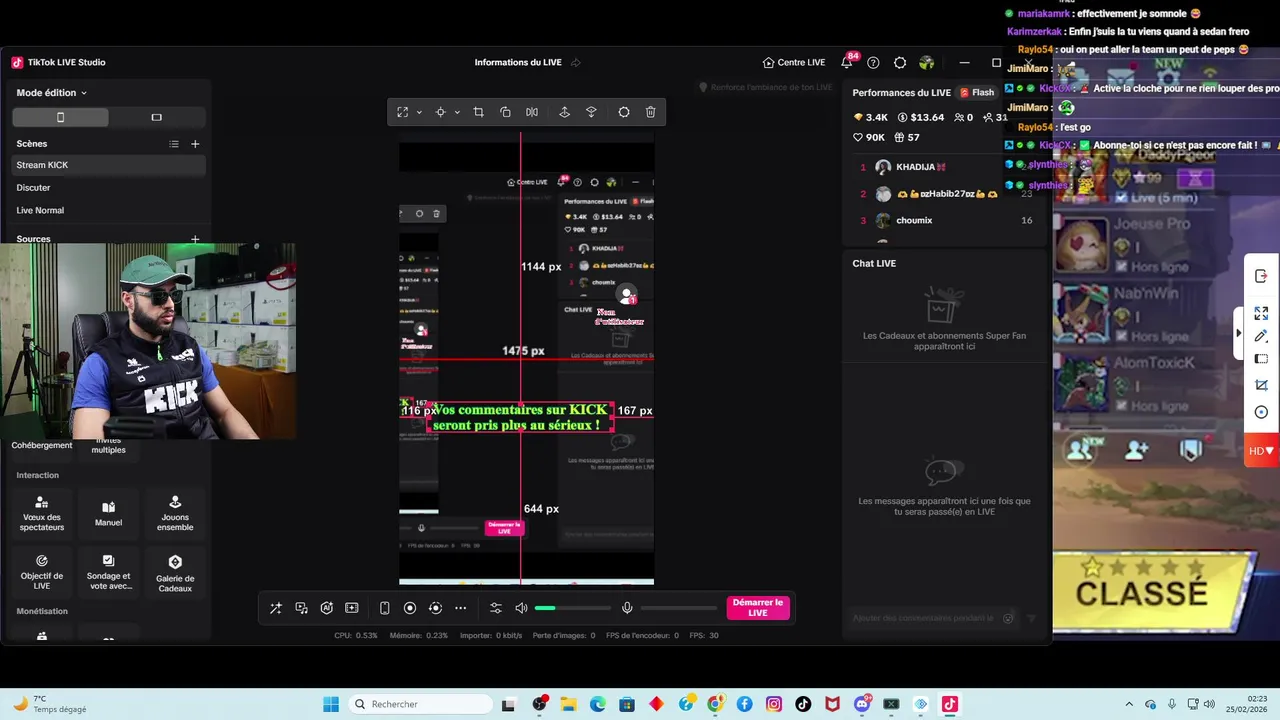Click Informations du LIVE title

coord(518,62)
